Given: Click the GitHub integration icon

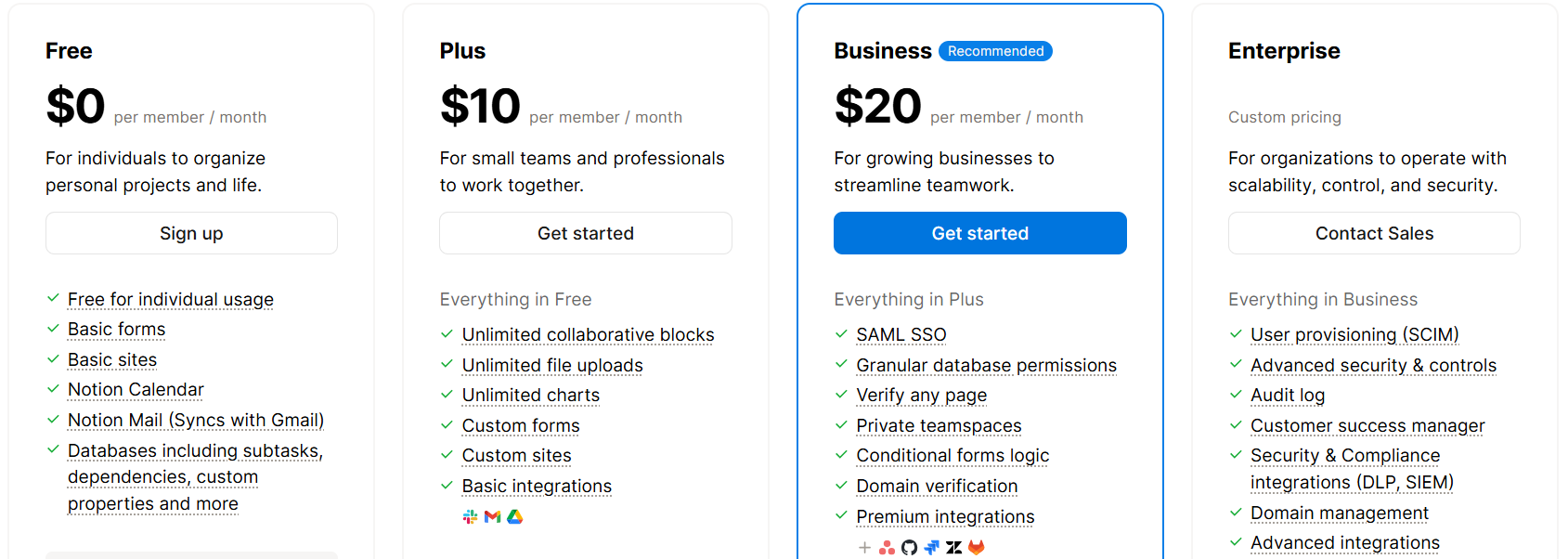Looking at the screenshot, I should pyautogui.click(x=909, y=548).
